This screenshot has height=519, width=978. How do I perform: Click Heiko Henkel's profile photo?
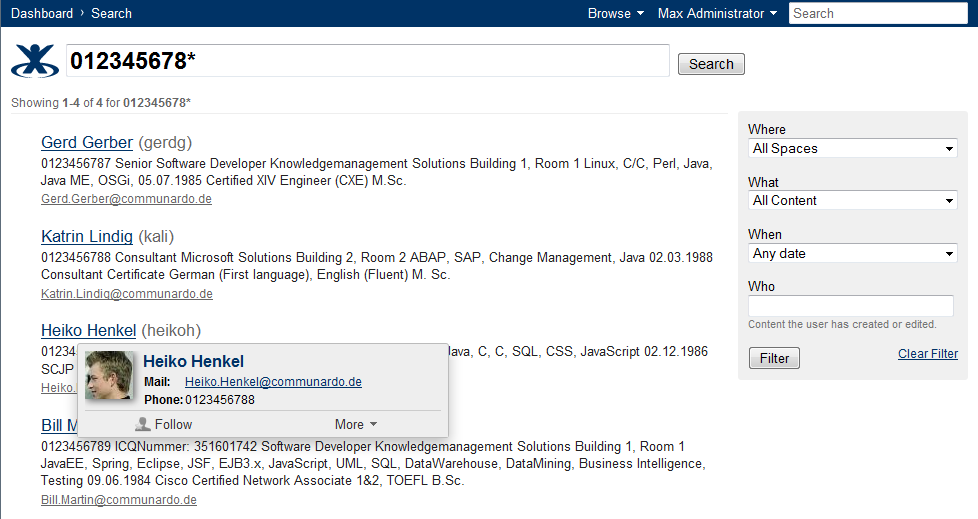tap(109, 376)
